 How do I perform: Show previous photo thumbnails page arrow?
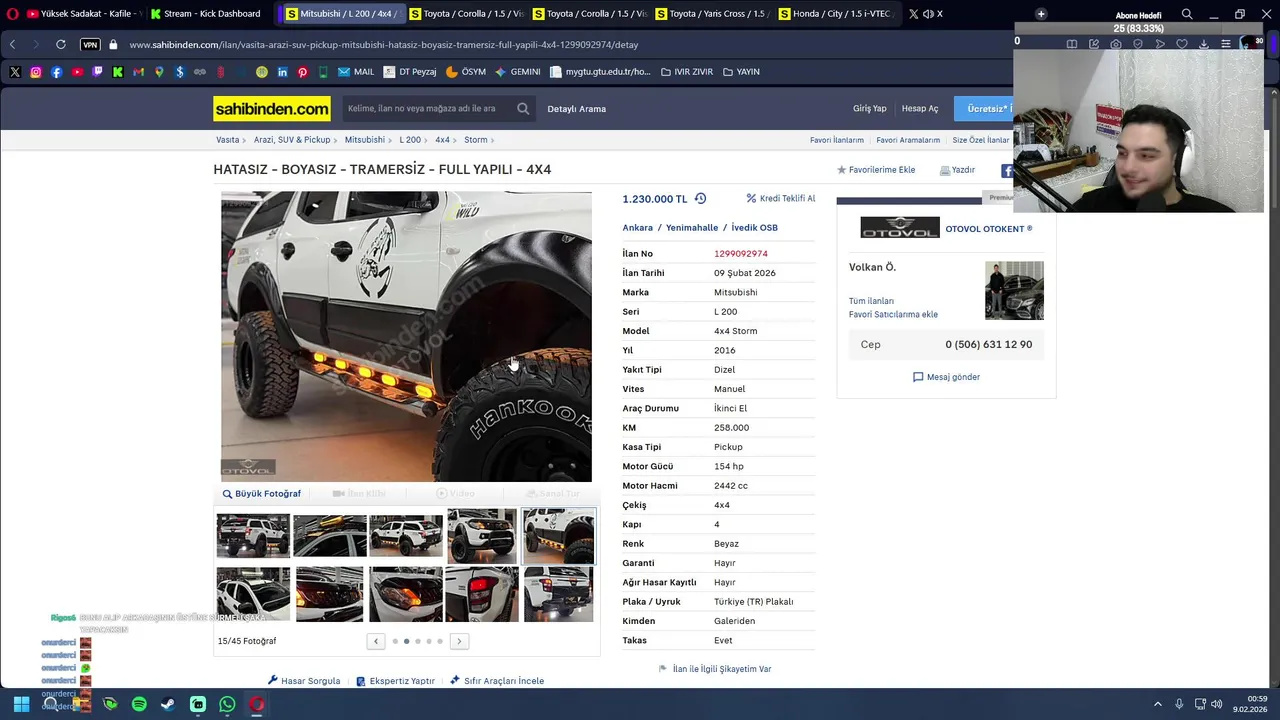[376, 641]
